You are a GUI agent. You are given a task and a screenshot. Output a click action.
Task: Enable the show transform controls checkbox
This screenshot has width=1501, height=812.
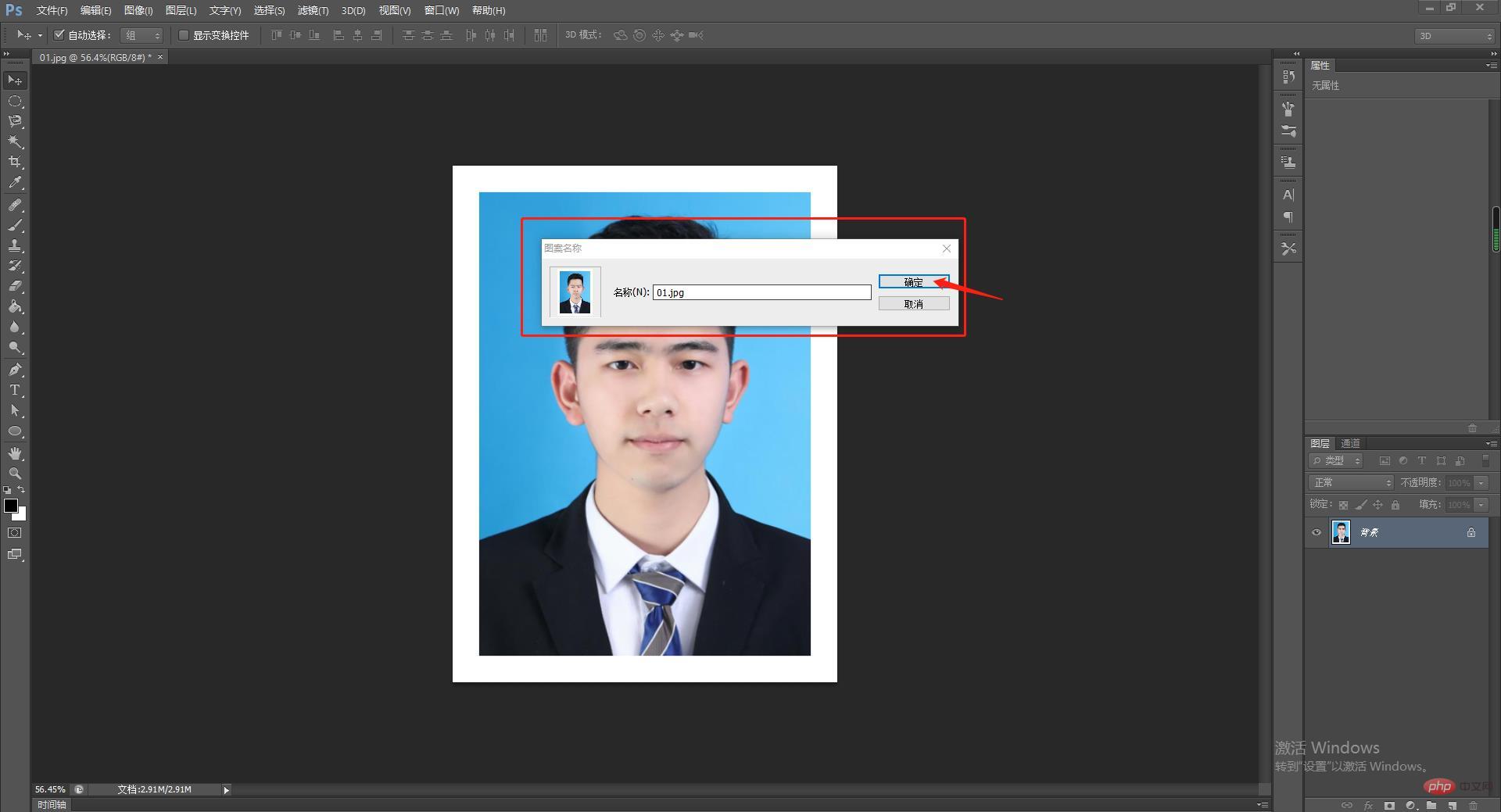pyautogui.click(x=184, y=35)
